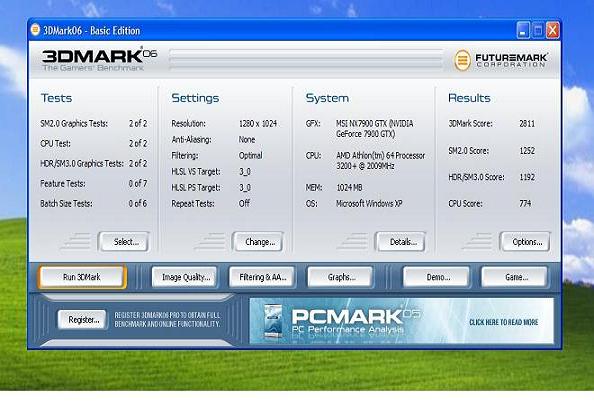The width and height of the screenshot is (594, 410).
Task: Open results Options
Action: [x=525, y=242]
